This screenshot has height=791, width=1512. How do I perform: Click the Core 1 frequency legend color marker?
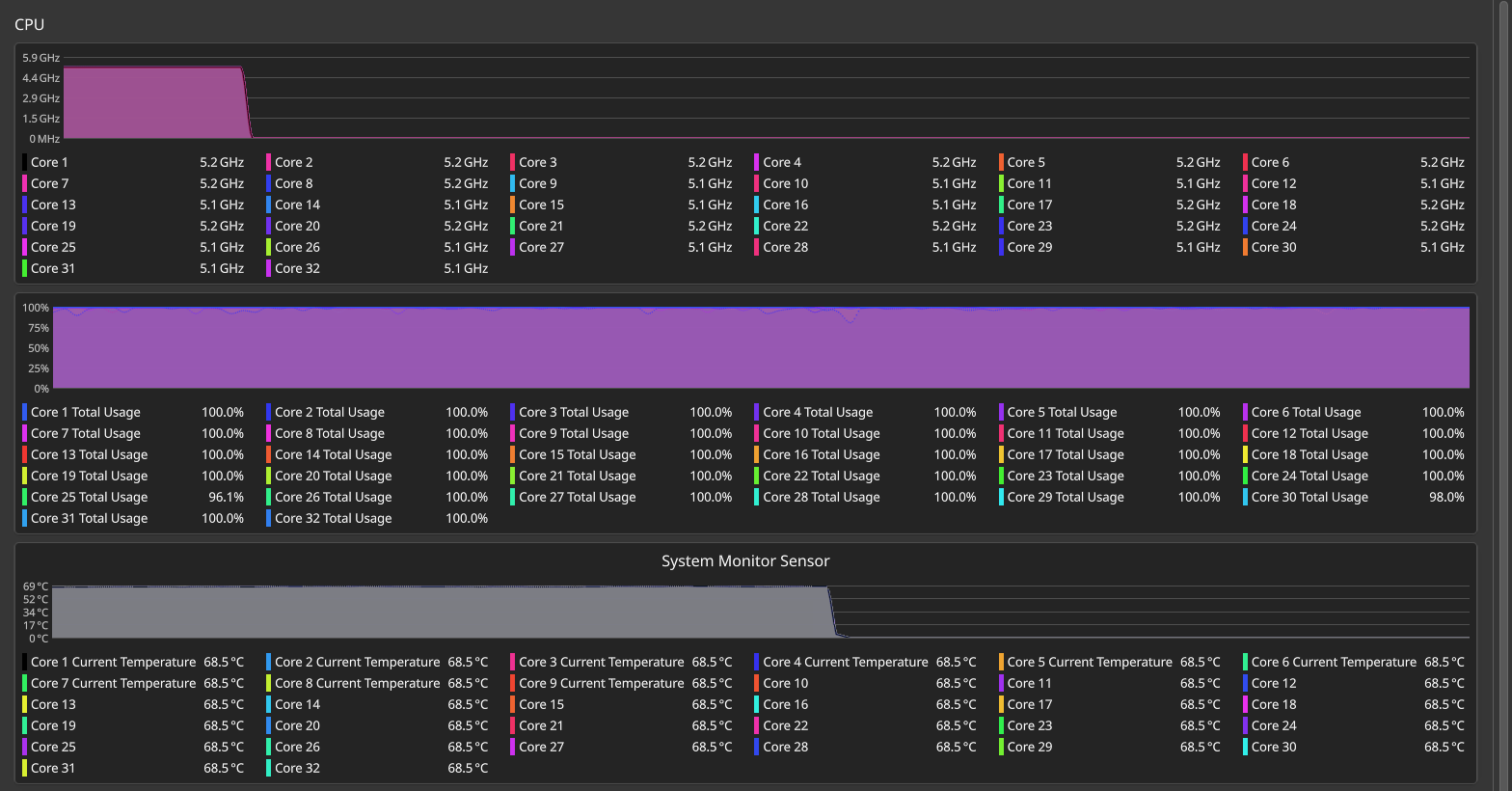coord(24,162)
